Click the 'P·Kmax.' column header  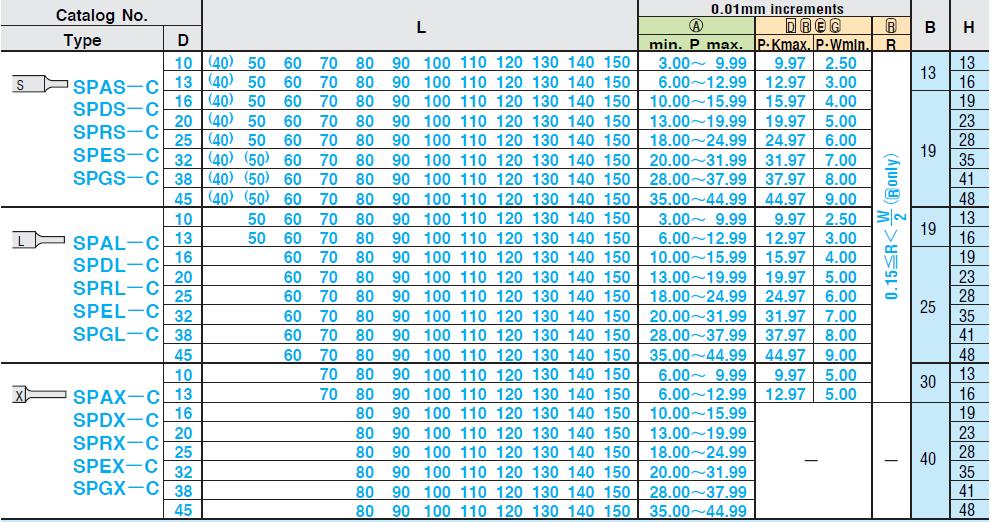784,43
